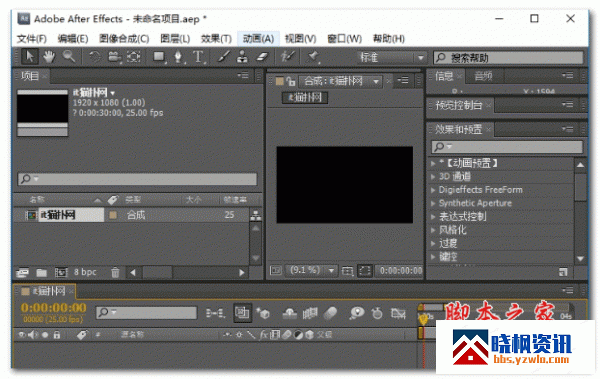
Task: Click the 名称 column header
Action: (x=37, y=199)
